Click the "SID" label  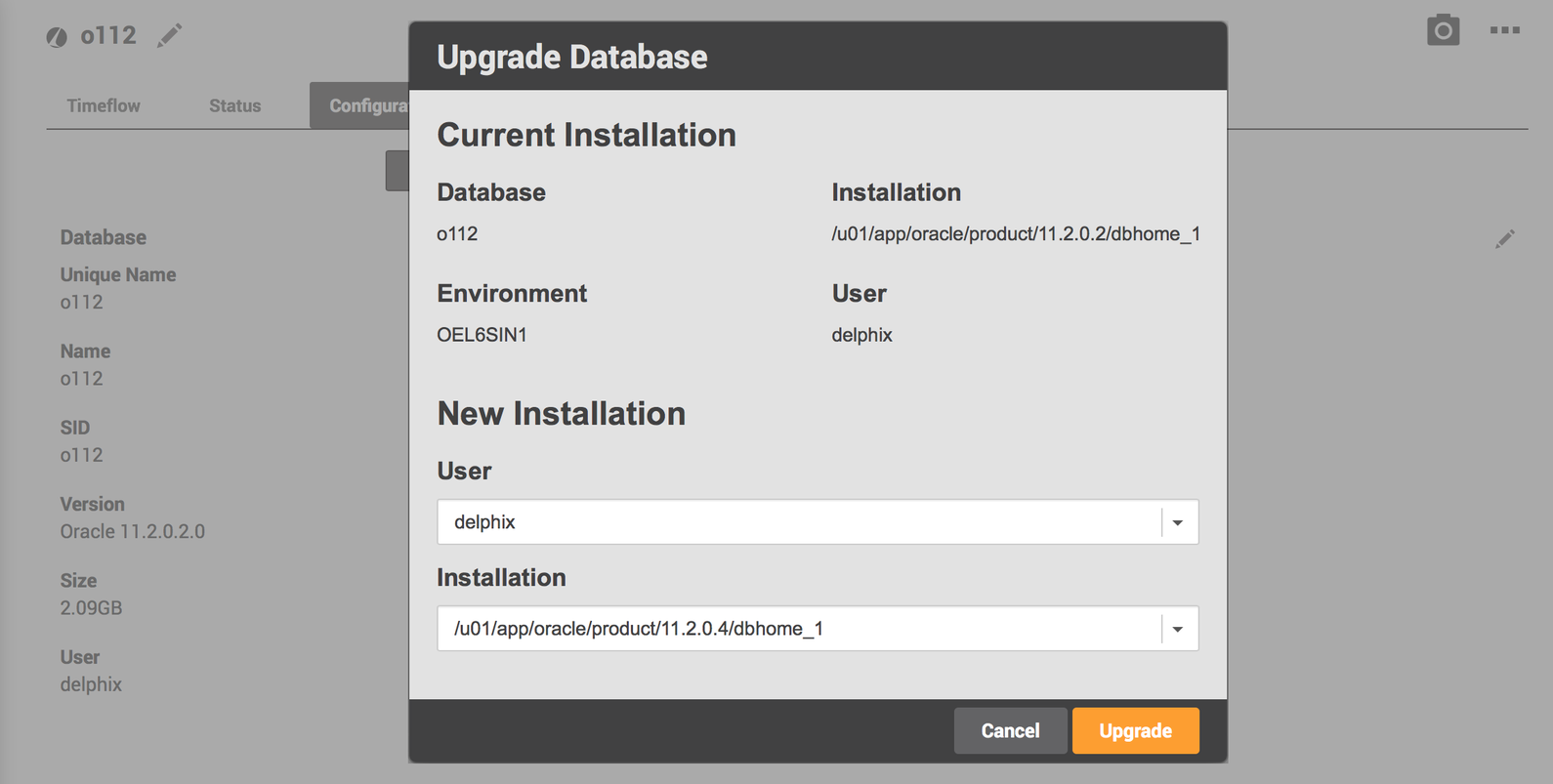tap(75, 428)
